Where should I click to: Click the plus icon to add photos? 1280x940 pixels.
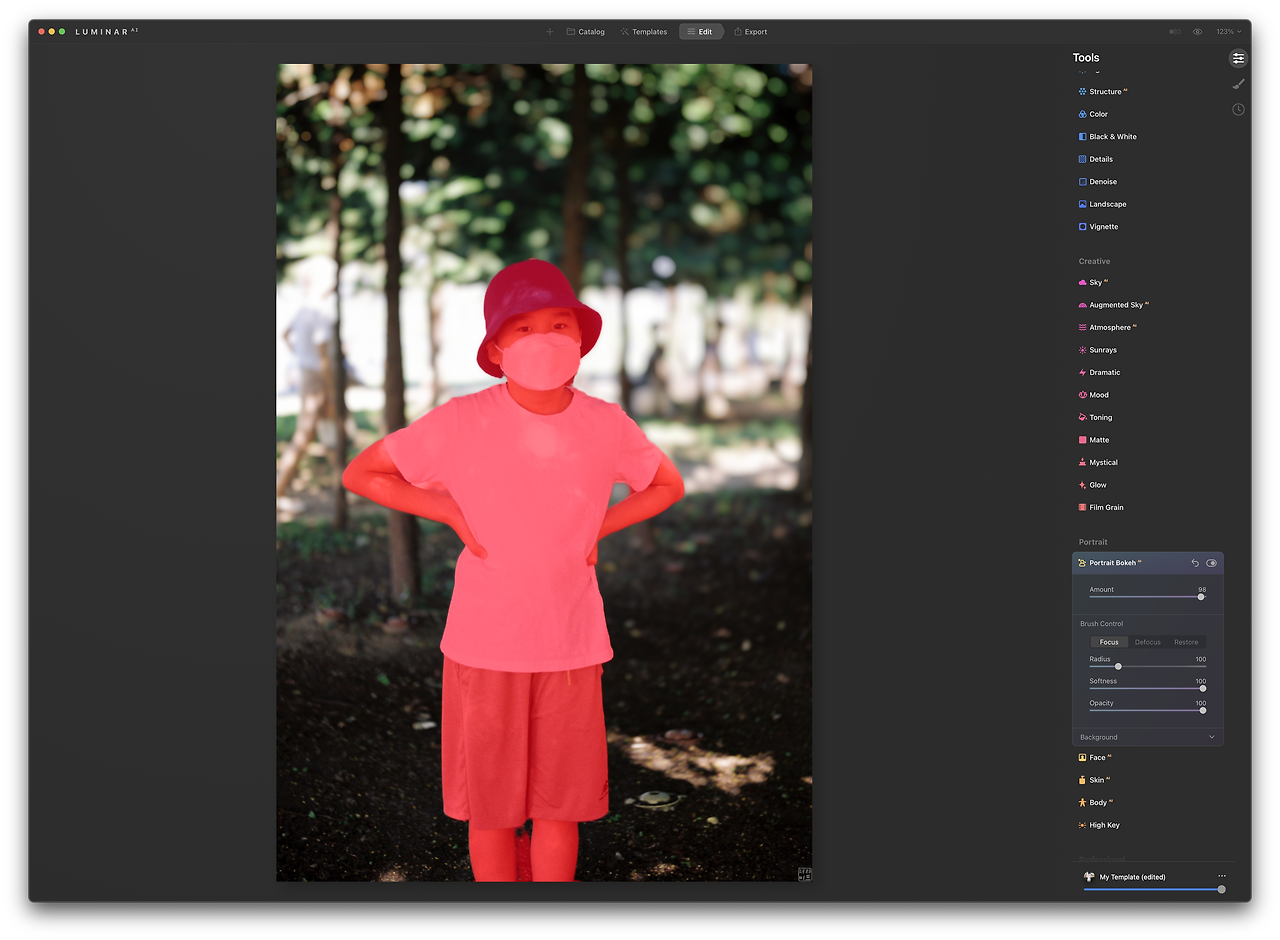coord(549,32)
